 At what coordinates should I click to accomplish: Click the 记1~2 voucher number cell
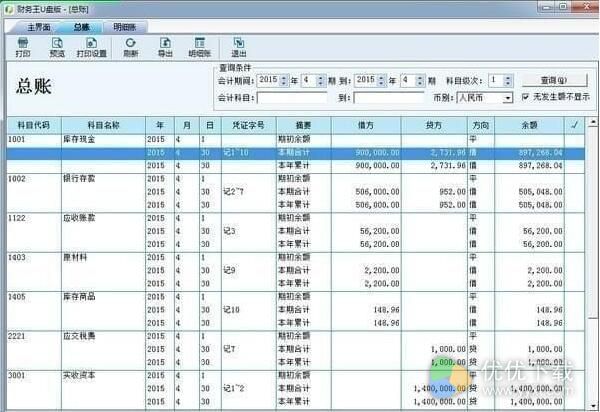(x=249, y=389)
